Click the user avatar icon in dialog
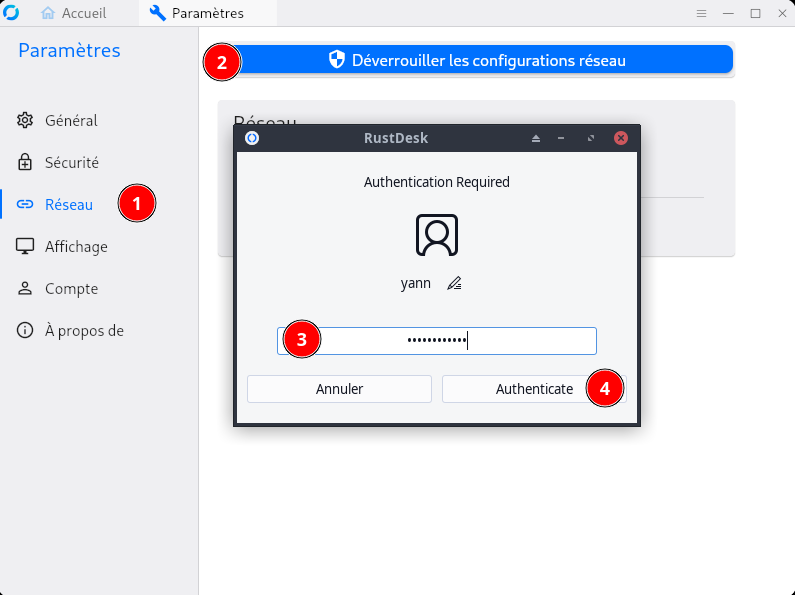This screenshot has width=795, height=595. [x=437, y=234]
